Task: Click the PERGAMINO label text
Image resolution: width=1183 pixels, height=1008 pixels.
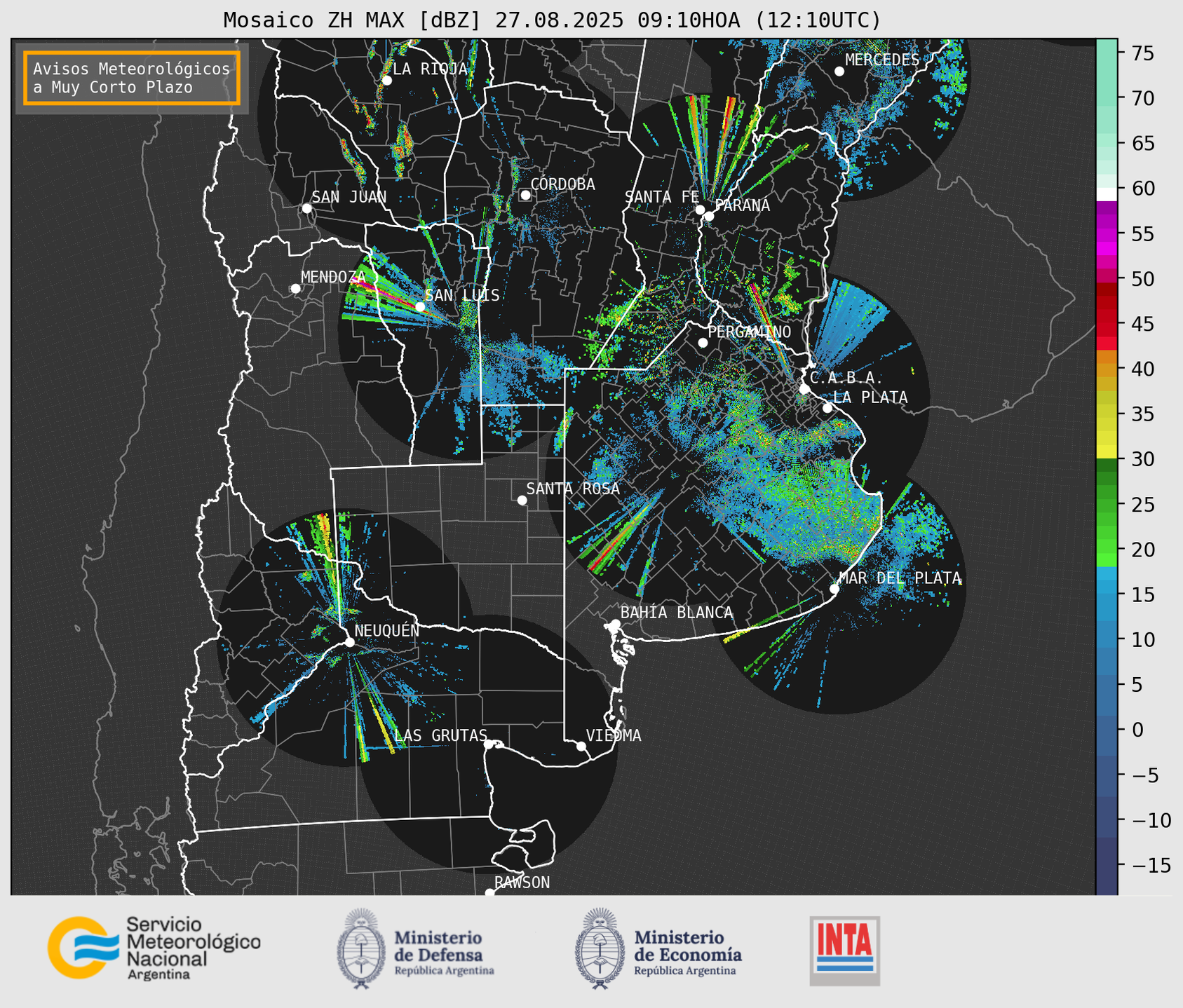Action: (x=750, y=332)
